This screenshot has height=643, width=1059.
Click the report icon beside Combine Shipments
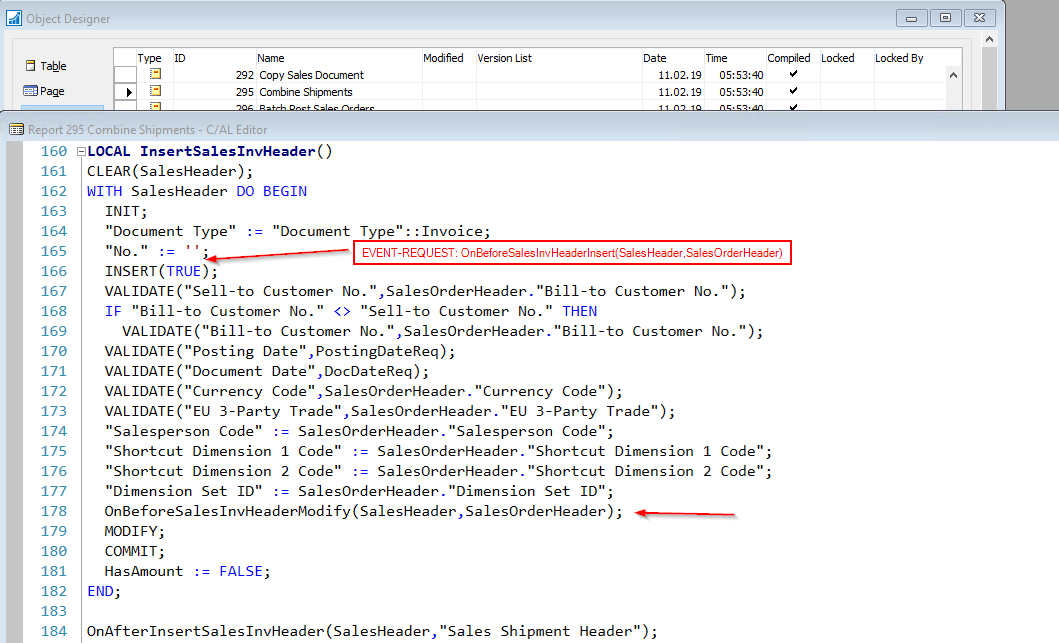(157, 90)
